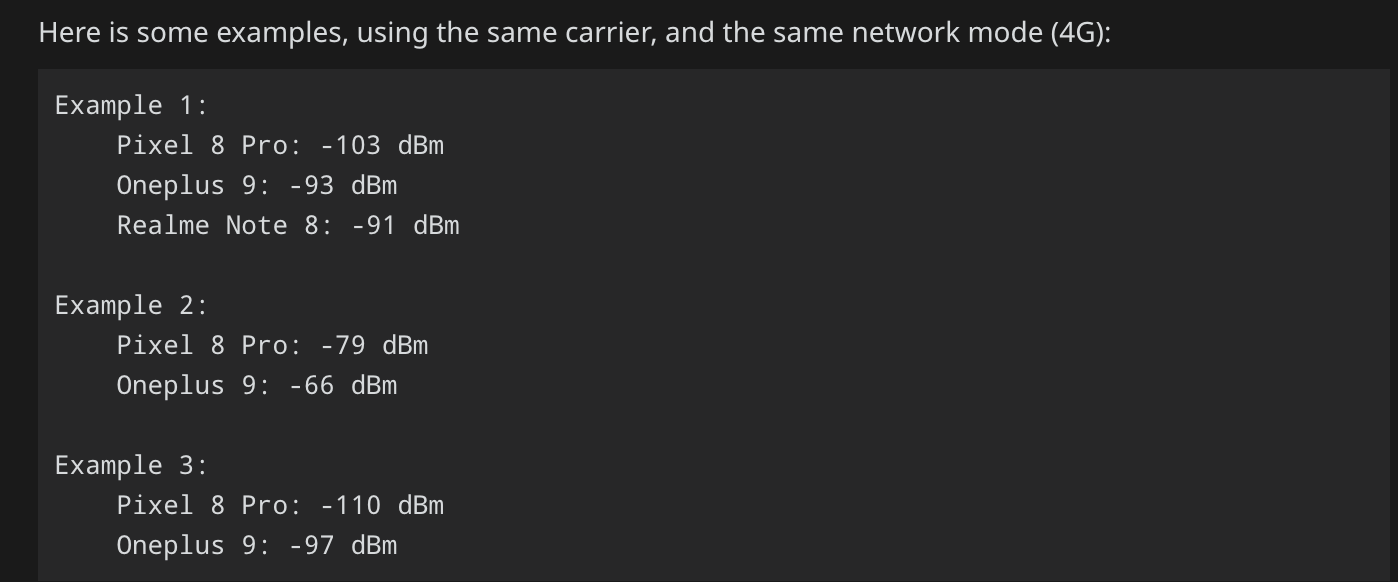Viewport: 1398px width, 582px height.
Task: Click the "Example 3:" heading line
Action: point(131,465)
